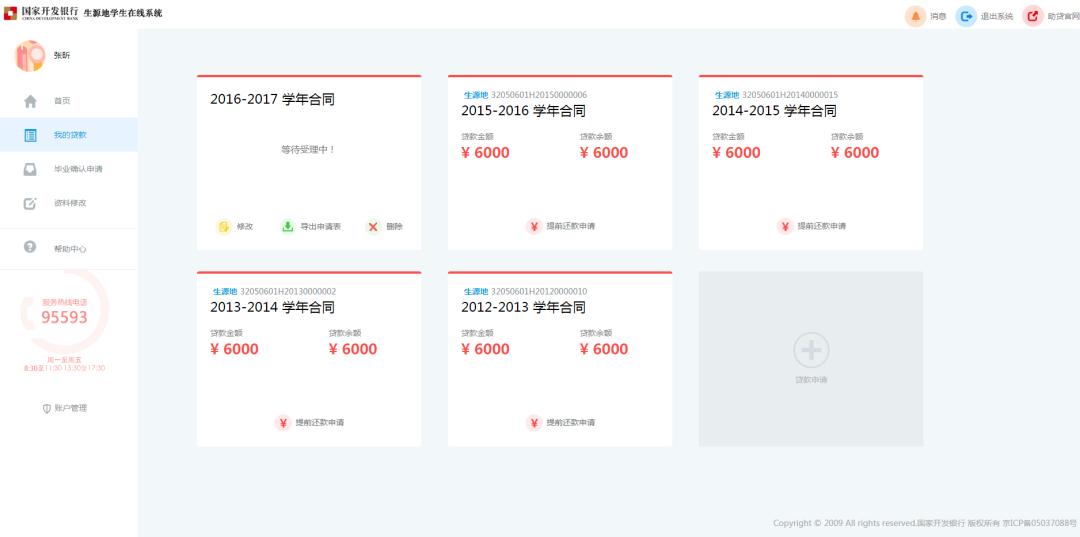The image size is (1080, 537).
Task: Click 贷款金额 amount on 2012-2013 contract
Action: [x=486, y=349]
